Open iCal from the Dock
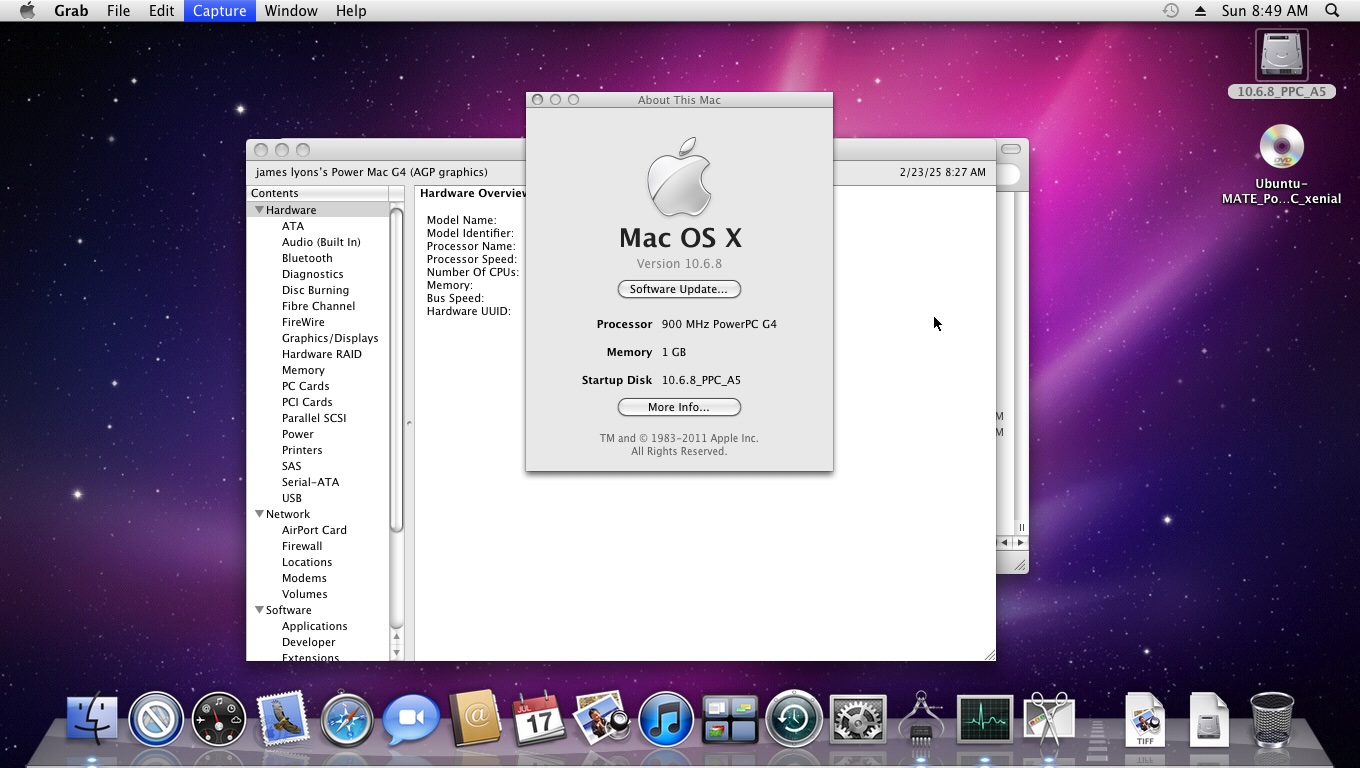This screenshot has width=1360, height=768. tap(539, 720)
